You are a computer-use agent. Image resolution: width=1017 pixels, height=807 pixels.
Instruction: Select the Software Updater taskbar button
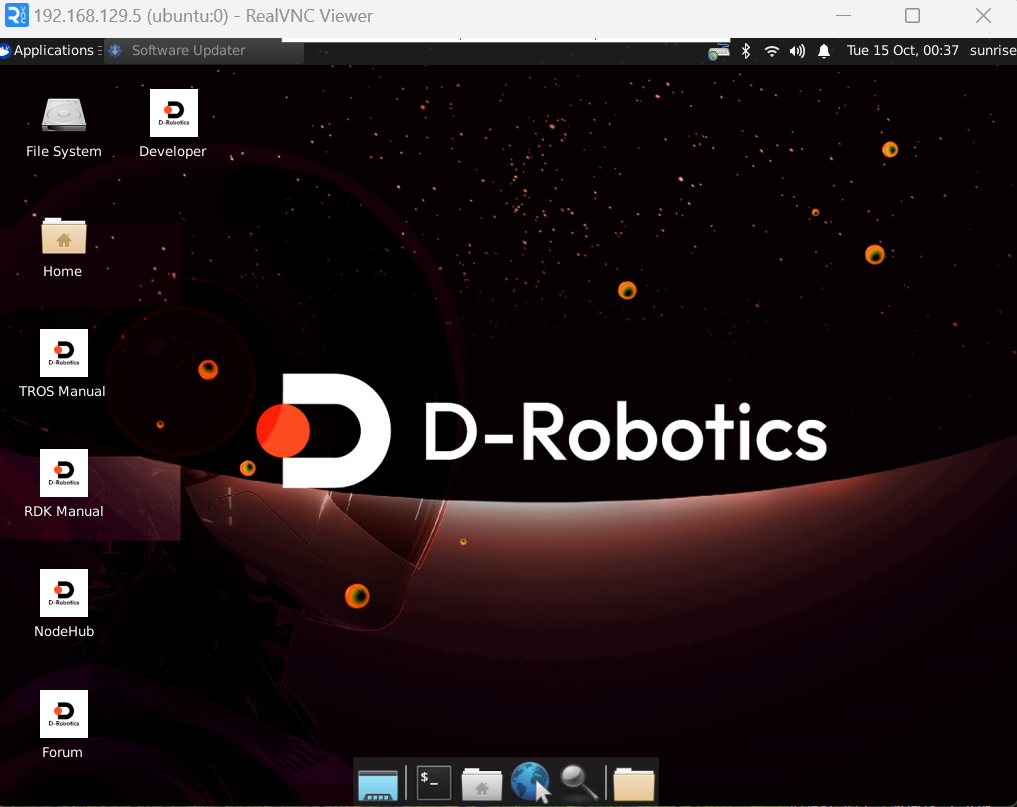tap(204, 51)
